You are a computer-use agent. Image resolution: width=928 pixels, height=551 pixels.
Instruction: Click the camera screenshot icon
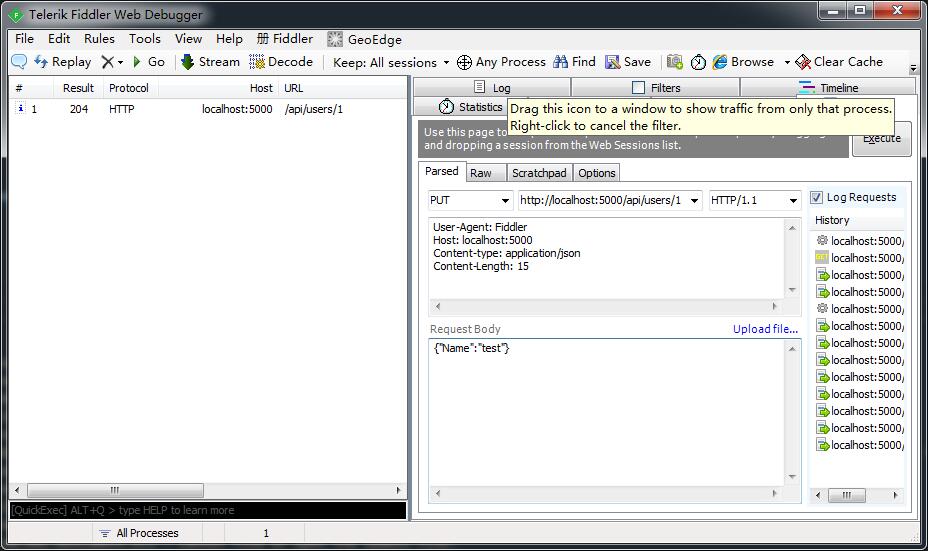click(675, 62)
